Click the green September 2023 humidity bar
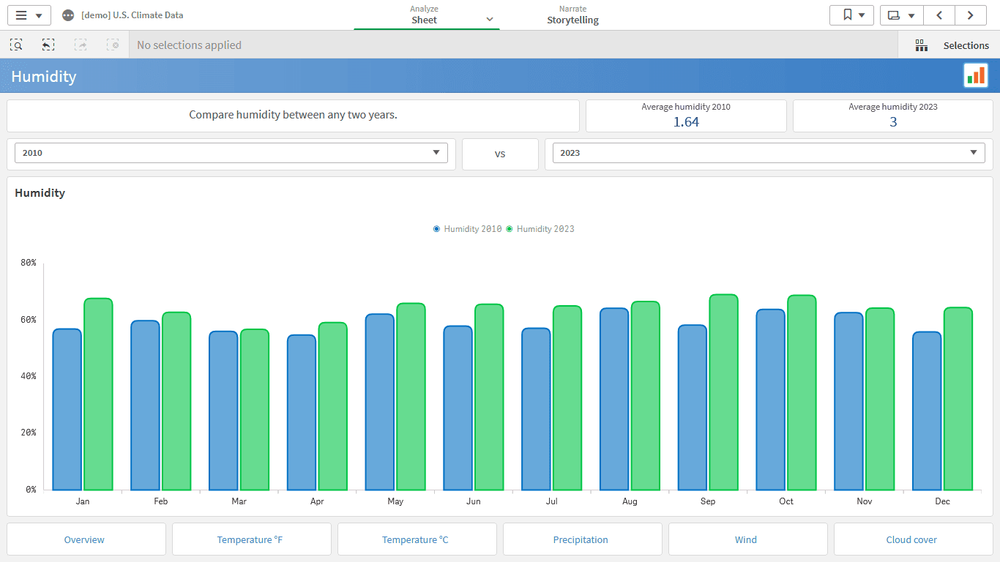The height and width of the screenshot is (562, 1000). pos(723,392)
